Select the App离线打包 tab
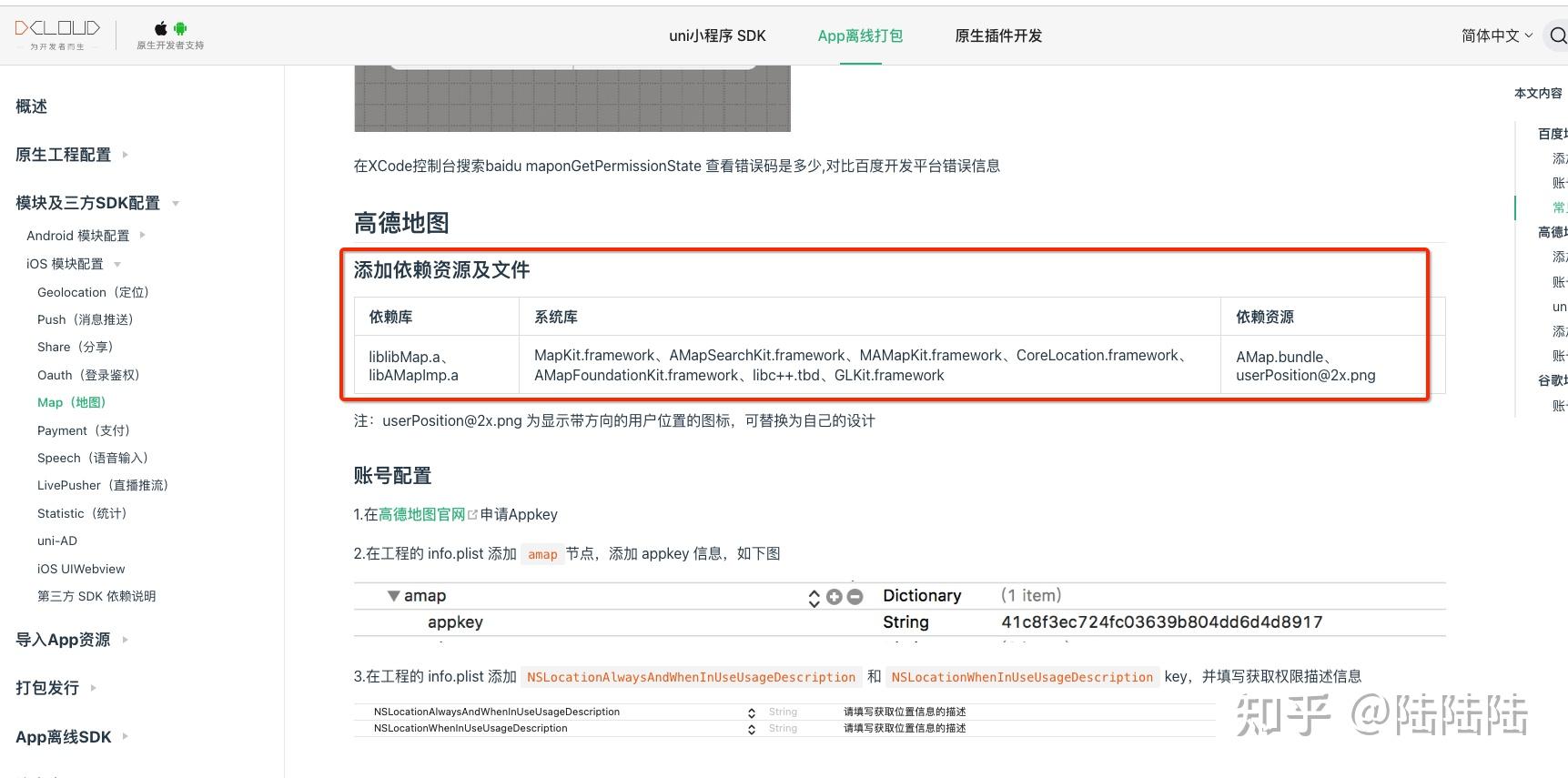Screen dimensions: 1568x778 pos(860,35)
